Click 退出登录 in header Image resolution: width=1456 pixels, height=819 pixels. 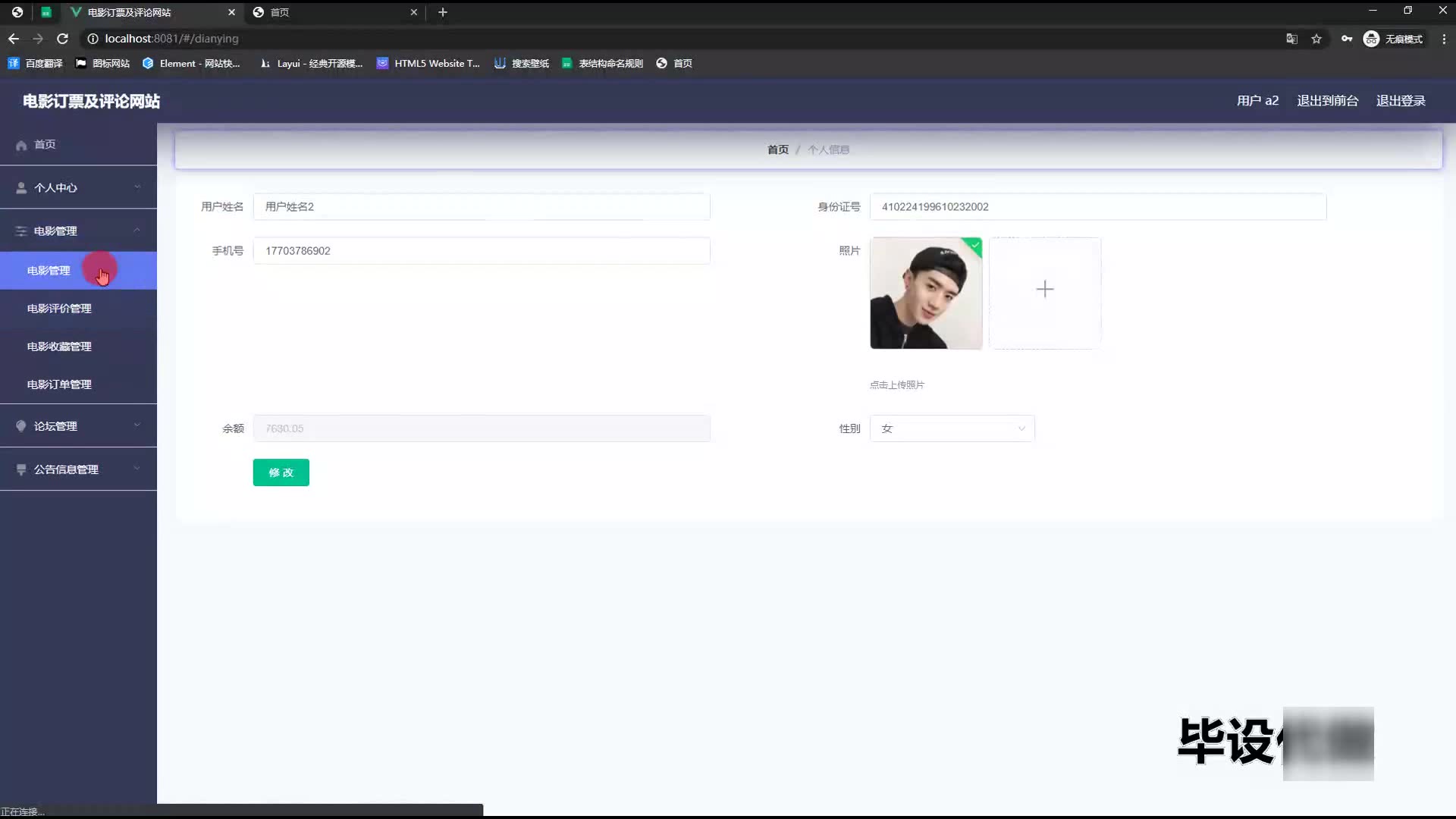1401,101
